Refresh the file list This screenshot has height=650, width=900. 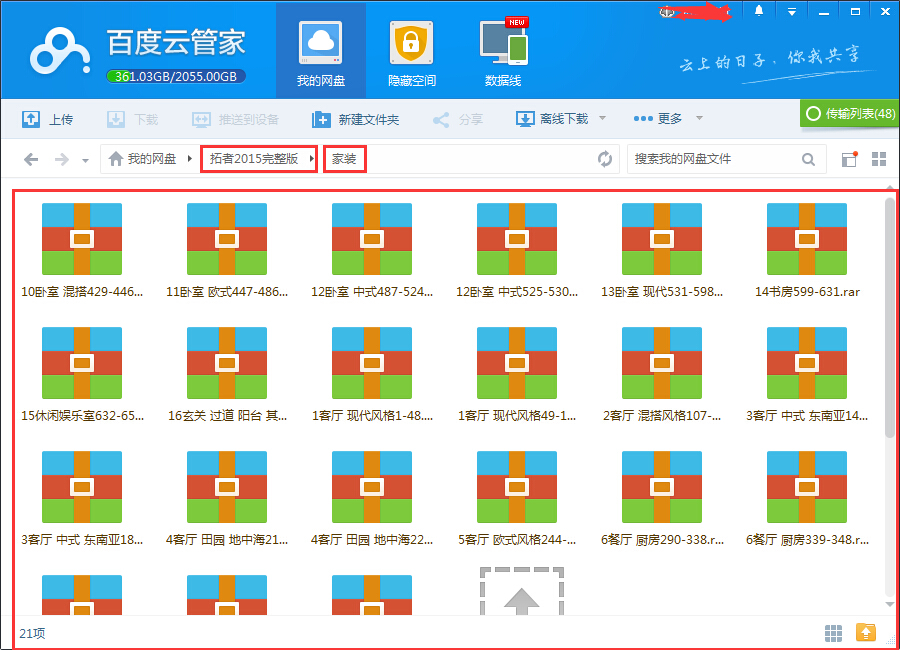pos(604,159)
